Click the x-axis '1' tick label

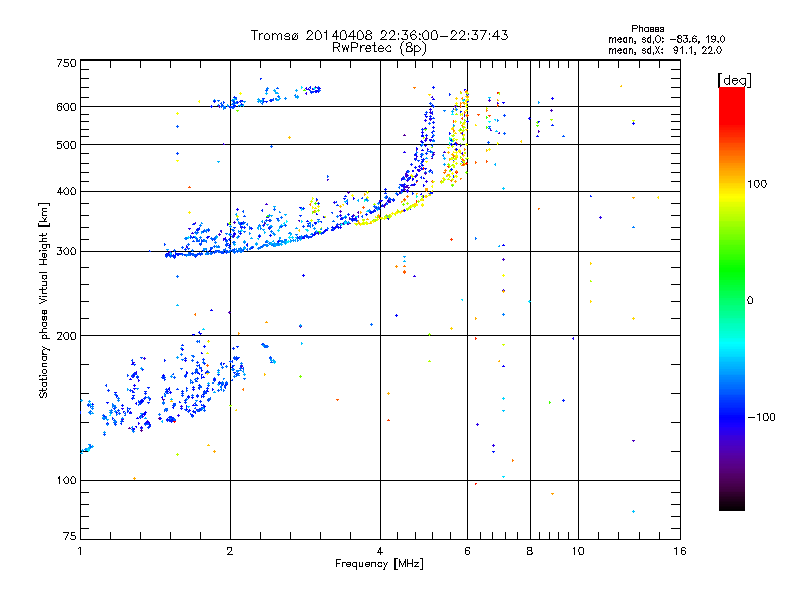(80, 551)
